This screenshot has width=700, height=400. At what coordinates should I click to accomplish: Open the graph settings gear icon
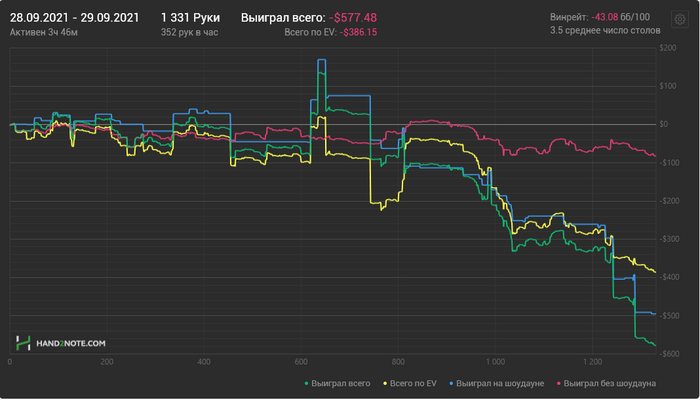(679, 19)
